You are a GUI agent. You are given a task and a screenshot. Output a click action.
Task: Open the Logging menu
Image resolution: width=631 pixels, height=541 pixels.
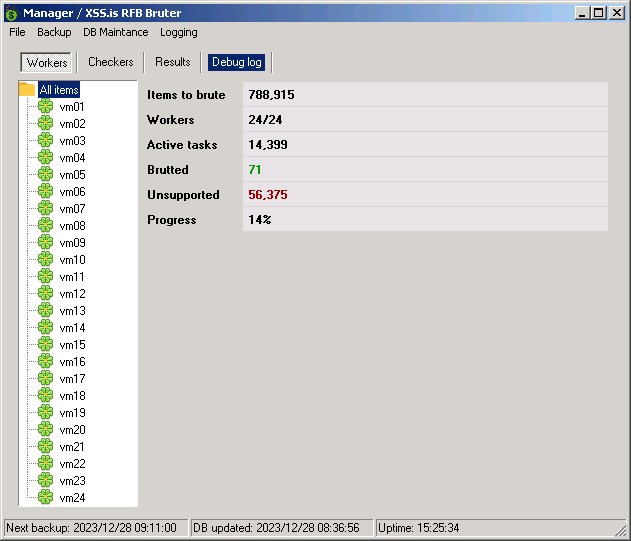[179, 32]
